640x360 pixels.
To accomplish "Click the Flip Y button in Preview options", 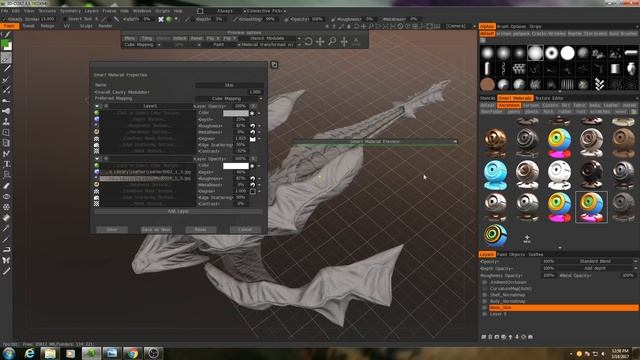I will point(229,38).
